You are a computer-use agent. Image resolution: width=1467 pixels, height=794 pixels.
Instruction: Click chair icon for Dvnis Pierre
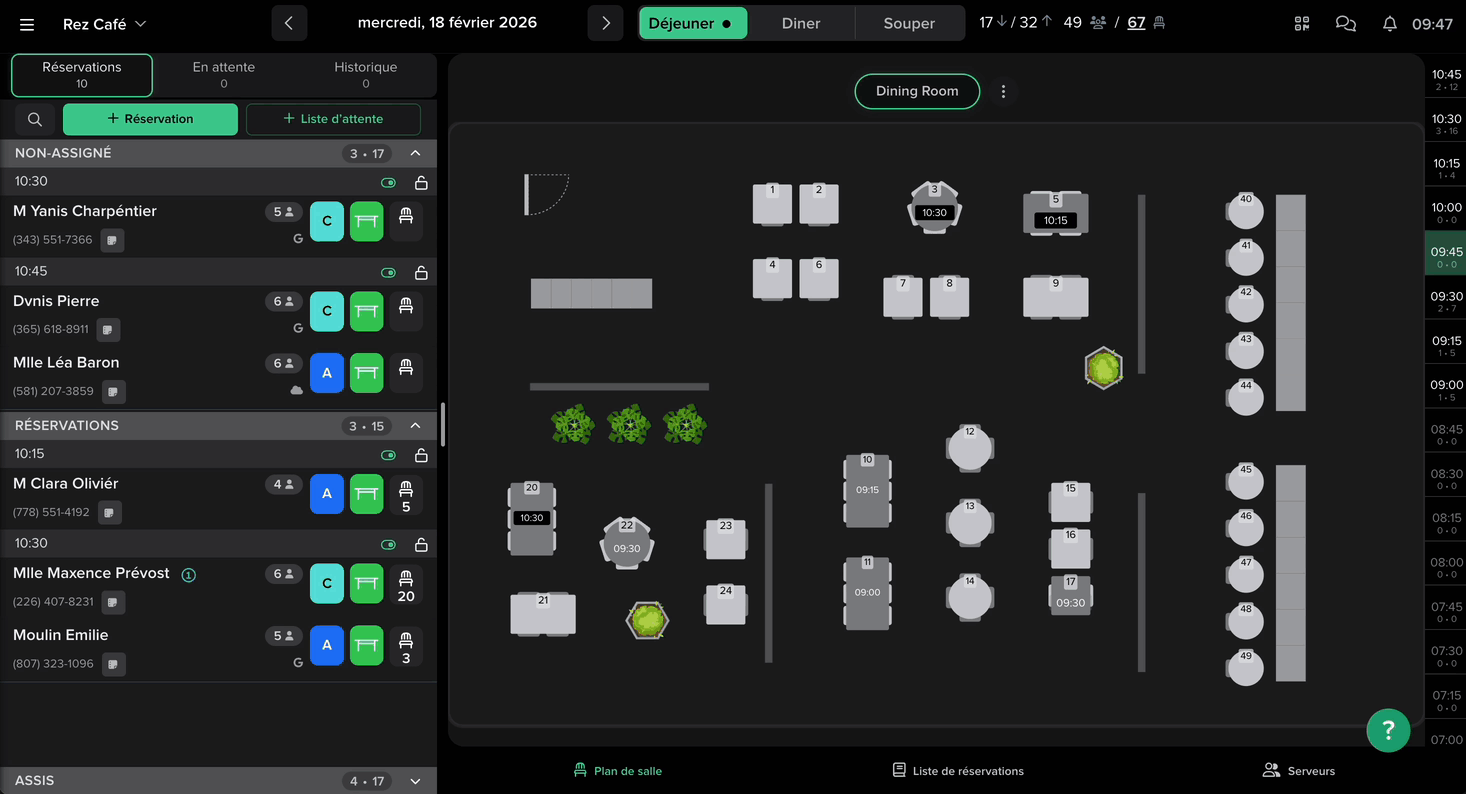pos(405,311)
